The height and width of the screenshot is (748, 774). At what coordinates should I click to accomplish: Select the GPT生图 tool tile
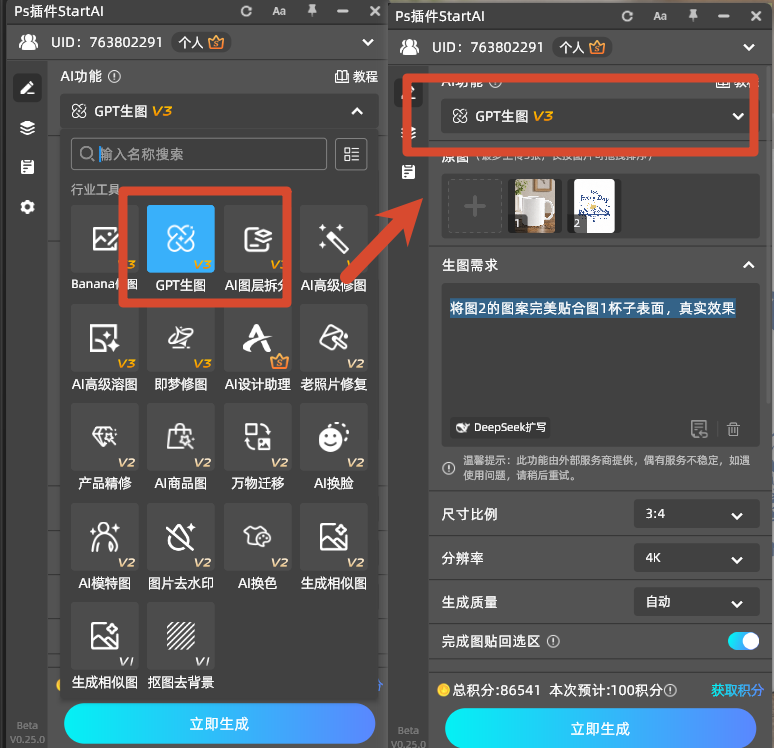click(181, 239)
